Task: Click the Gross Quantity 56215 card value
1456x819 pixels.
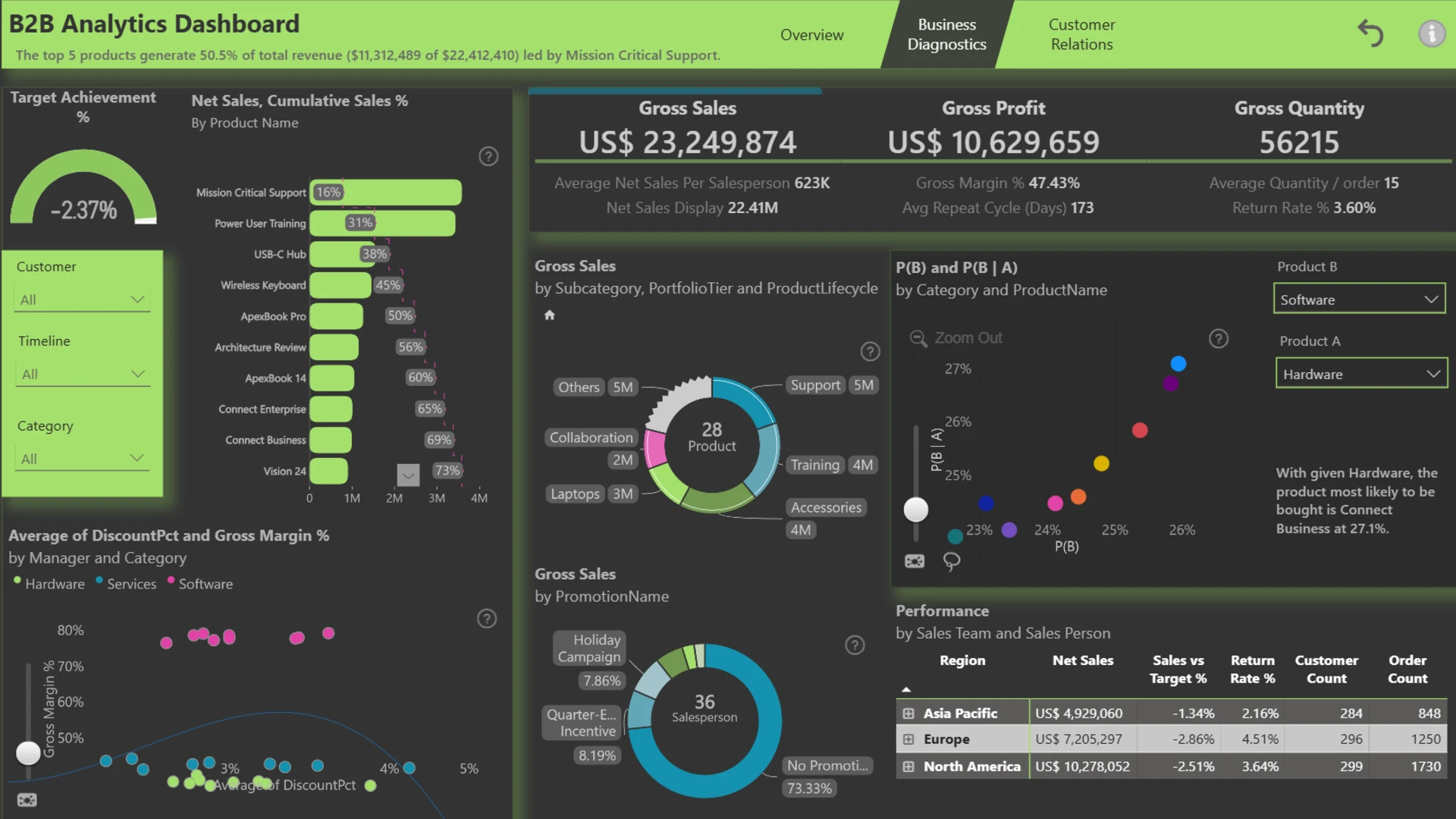Action: pyautogui.click(x=1299, y=143)
